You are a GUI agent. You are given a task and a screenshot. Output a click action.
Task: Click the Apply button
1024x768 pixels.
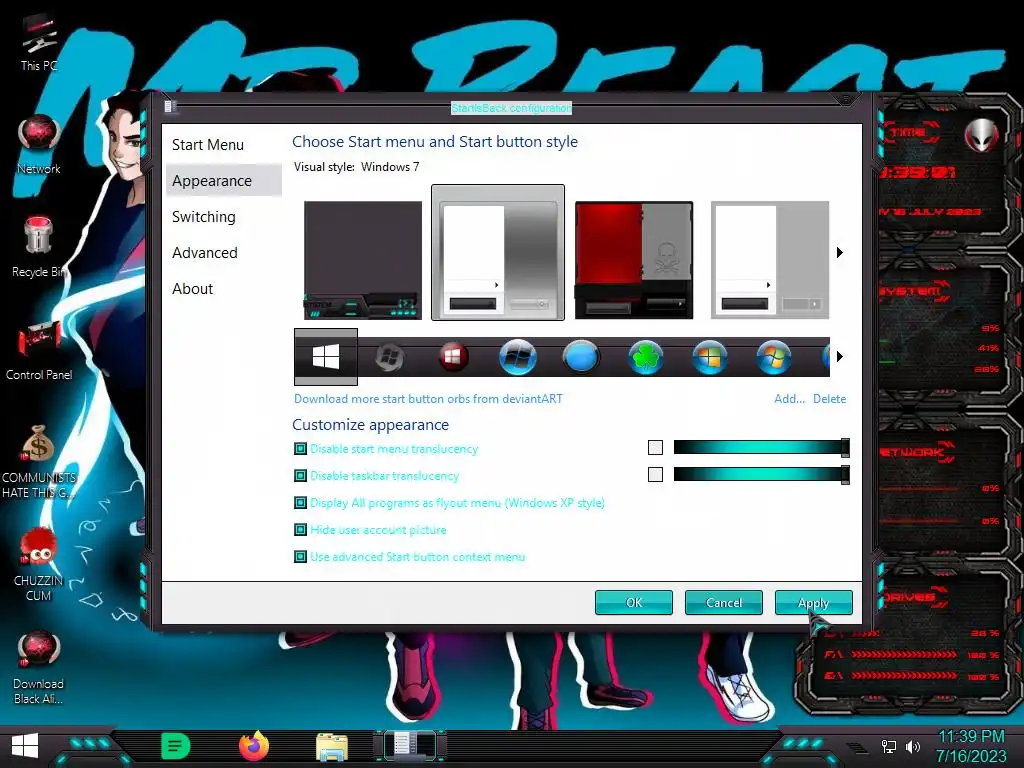click(x=813, y=602)
